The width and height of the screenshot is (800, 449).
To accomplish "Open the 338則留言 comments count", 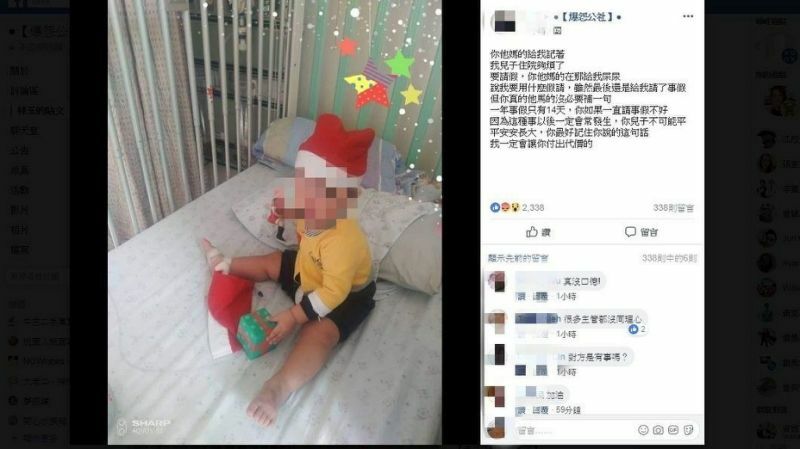I will pos(673,208).
